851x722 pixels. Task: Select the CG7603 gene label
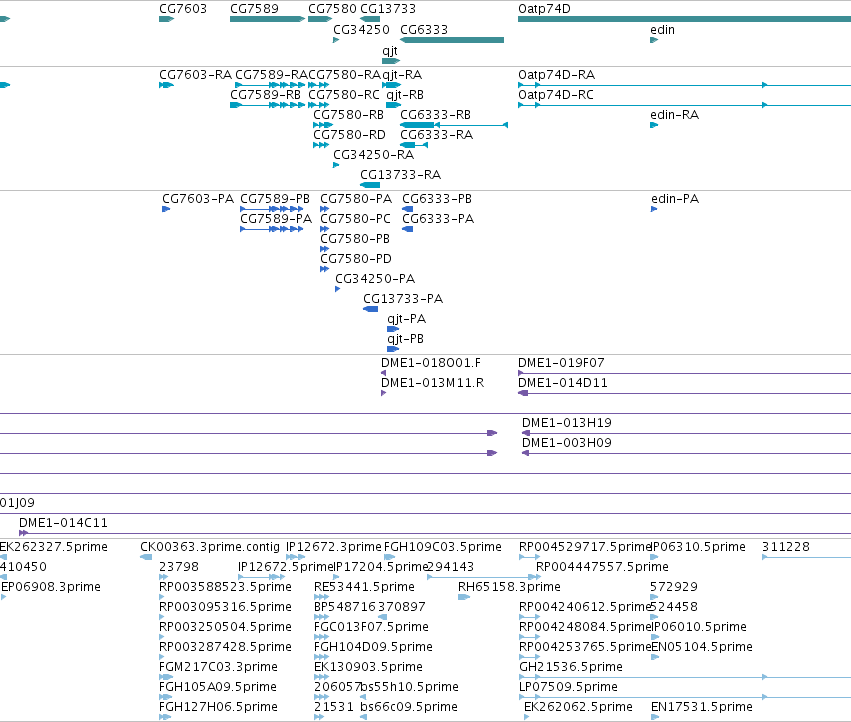tap(183, 9)
